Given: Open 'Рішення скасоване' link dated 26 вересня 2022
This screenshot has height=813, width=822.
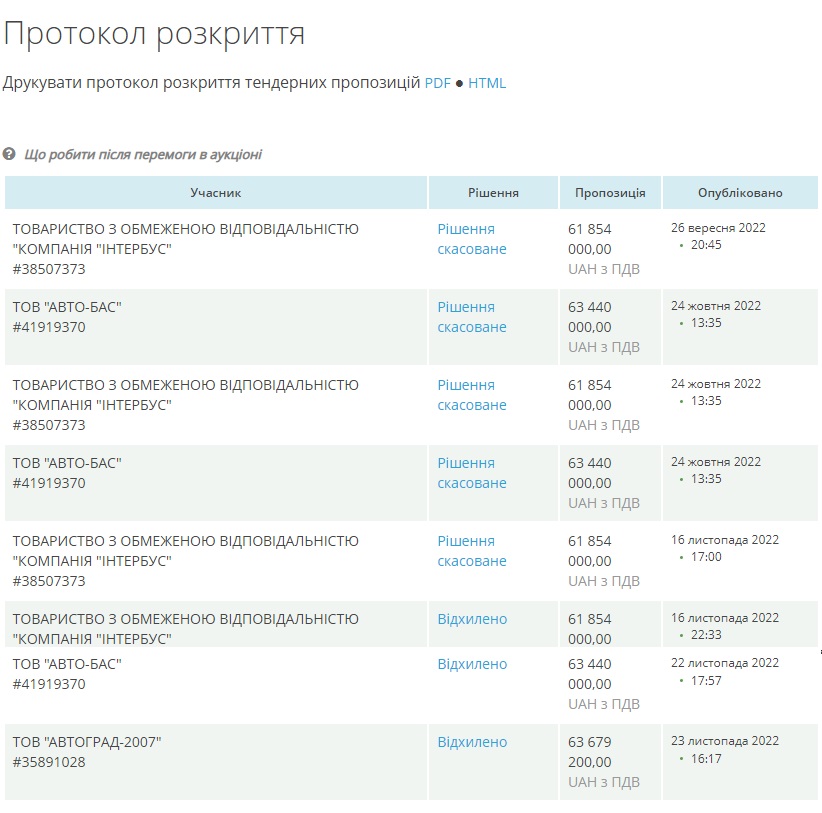Looking at the screenshot, I should click(x=472, y=239).
